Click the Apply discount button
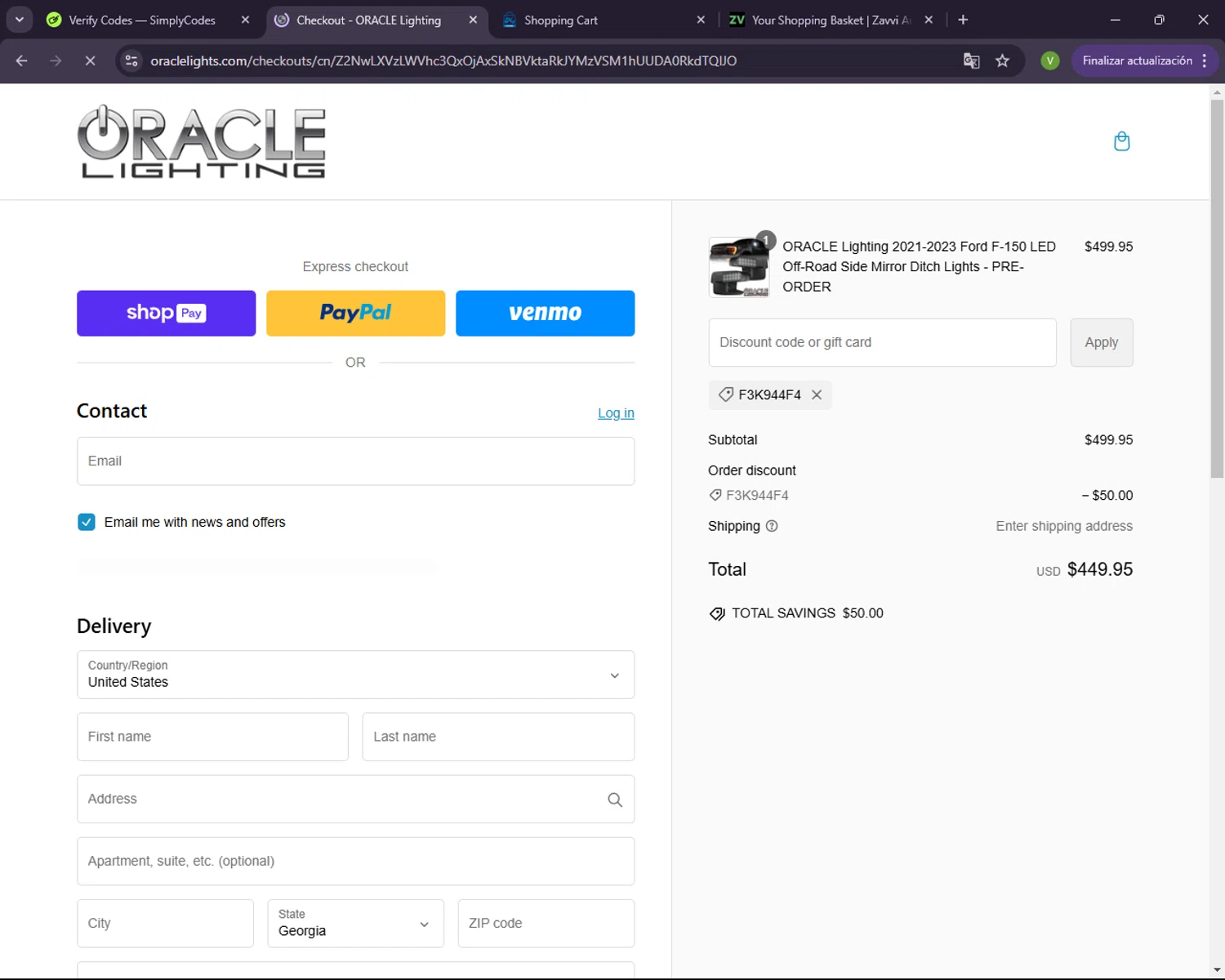The width and height of the screenshot is (1225, 980). [1101, 342]
